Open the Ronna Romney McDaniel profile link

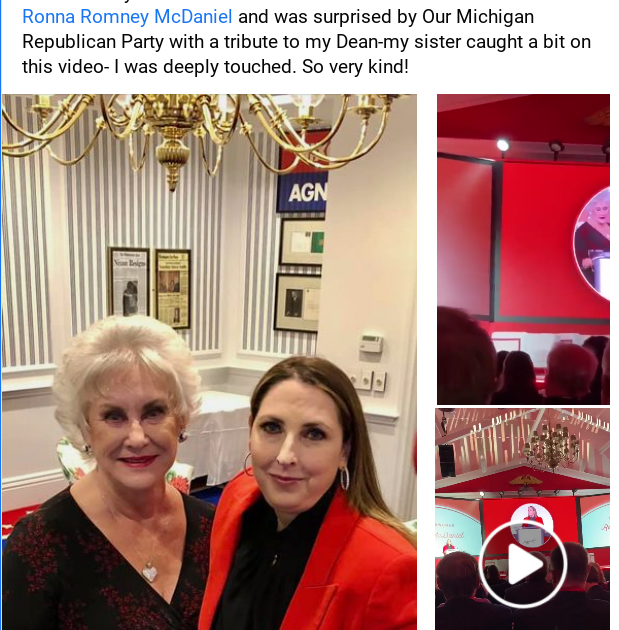(x=127, y=17)
